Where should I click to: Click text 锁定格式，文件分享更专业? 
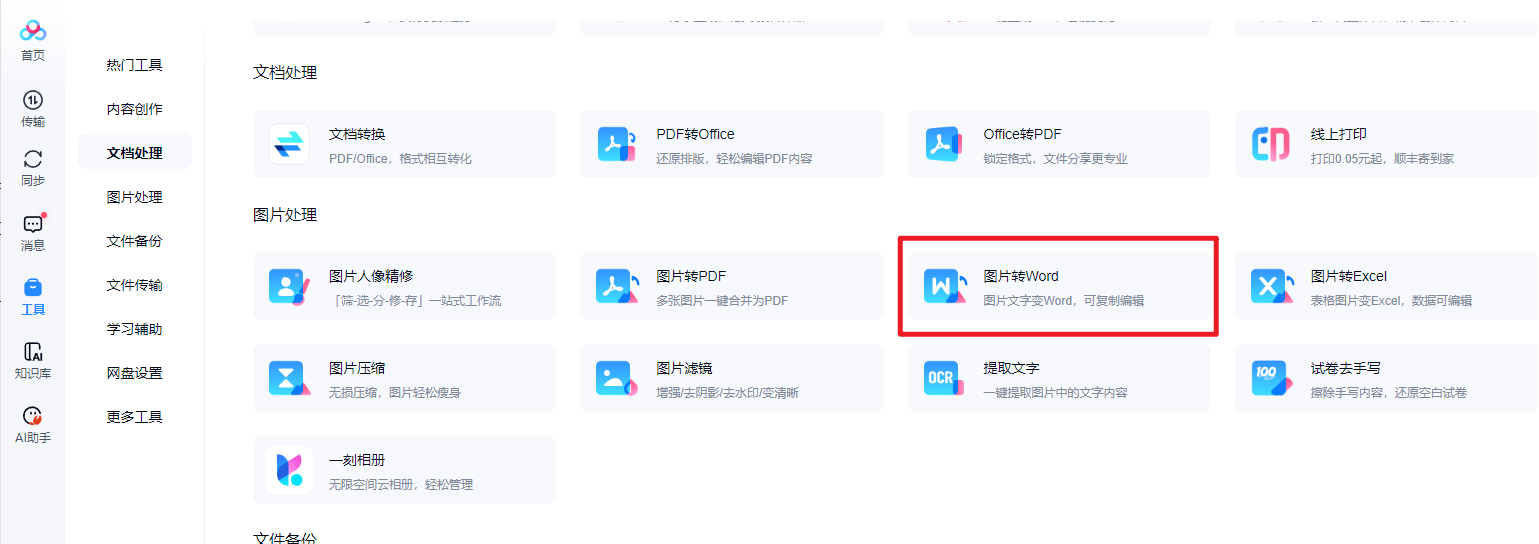pos(1055,158)
